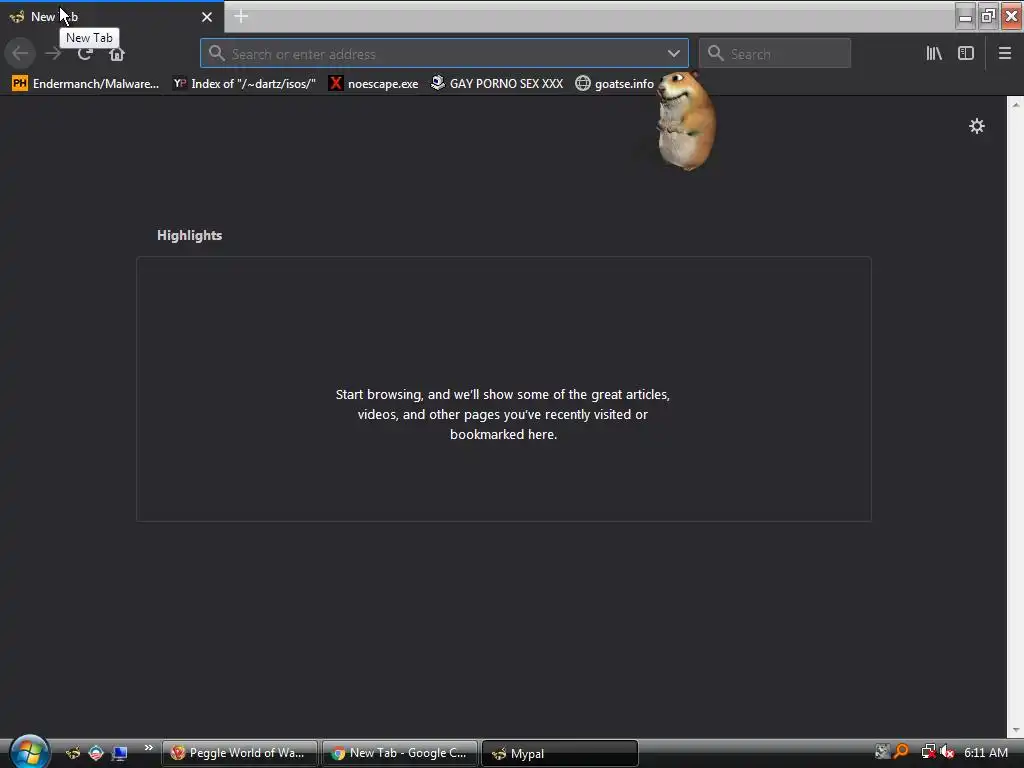Switch to Peggle World of Wa... taskbar window
Image resolution: width=1024 pixels, height=768 pixels.
click(240, 753)
